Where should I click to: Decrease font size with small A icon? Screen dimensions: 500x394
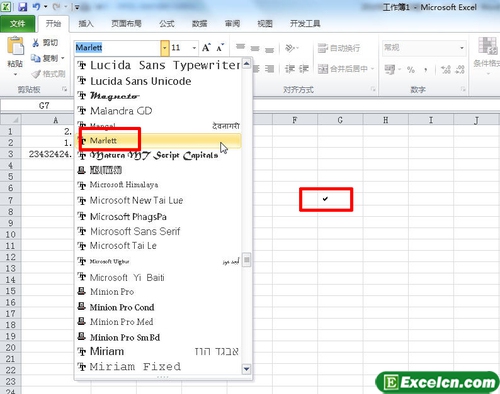(x=220, y=48)
